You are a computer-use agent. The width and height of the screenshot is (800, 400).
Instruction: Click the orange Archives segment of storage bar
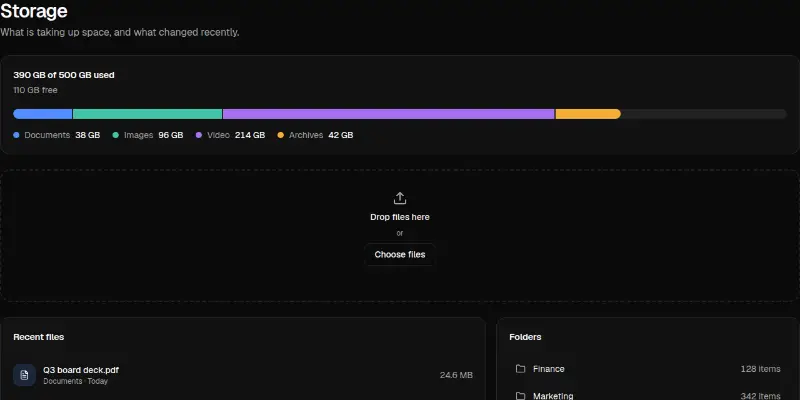[x=588, y=114]
